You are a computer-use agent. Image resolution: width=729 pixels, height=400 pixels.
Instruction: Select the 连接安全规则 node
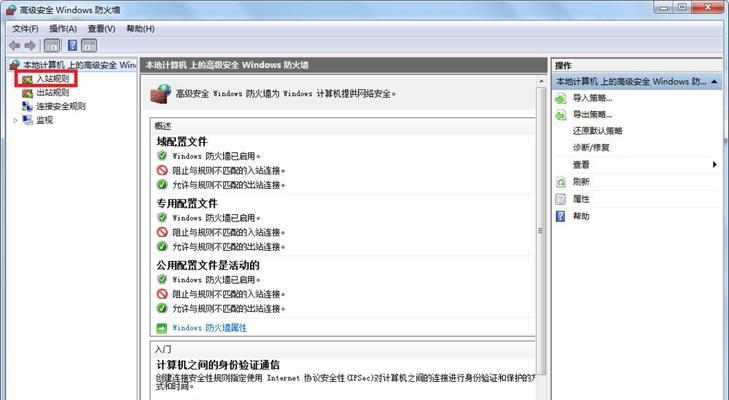click(61, 106)
